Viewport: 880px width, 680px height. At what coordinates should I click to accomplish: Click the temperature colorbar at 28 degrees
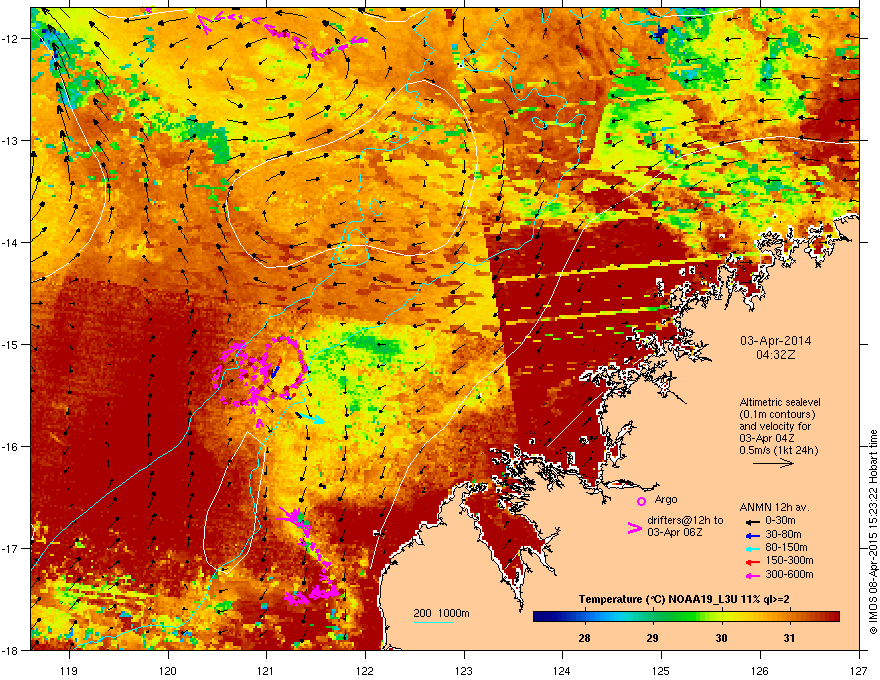584,617
